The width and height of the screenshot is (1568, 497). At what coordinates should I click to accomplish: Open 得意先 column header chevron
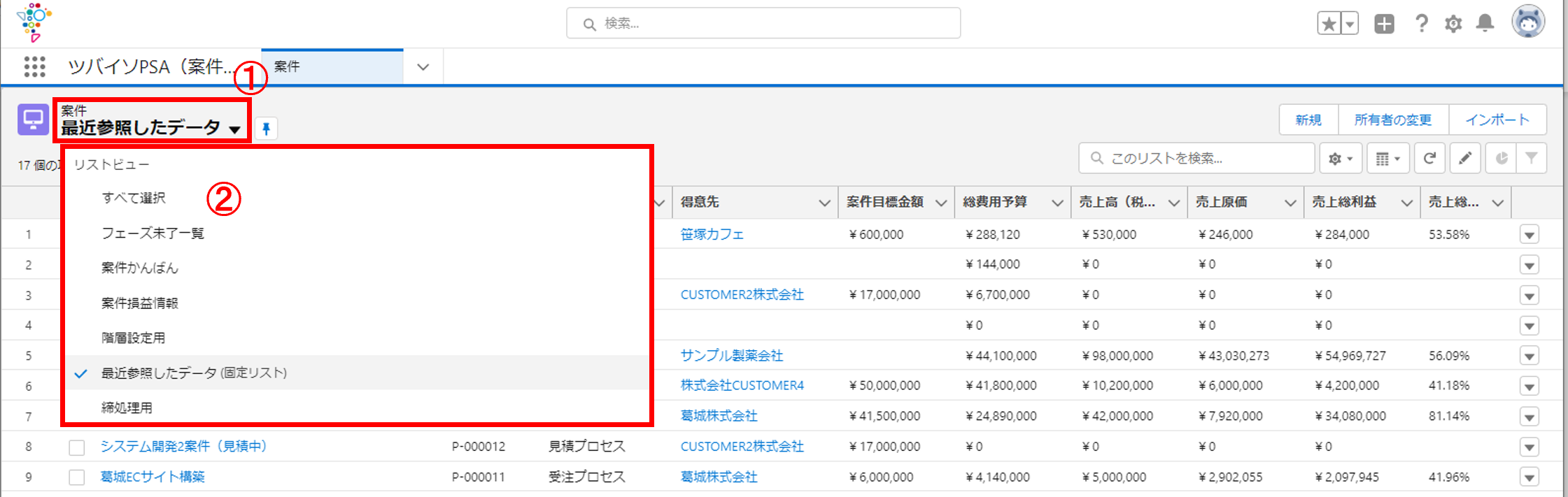coord(824,203)
